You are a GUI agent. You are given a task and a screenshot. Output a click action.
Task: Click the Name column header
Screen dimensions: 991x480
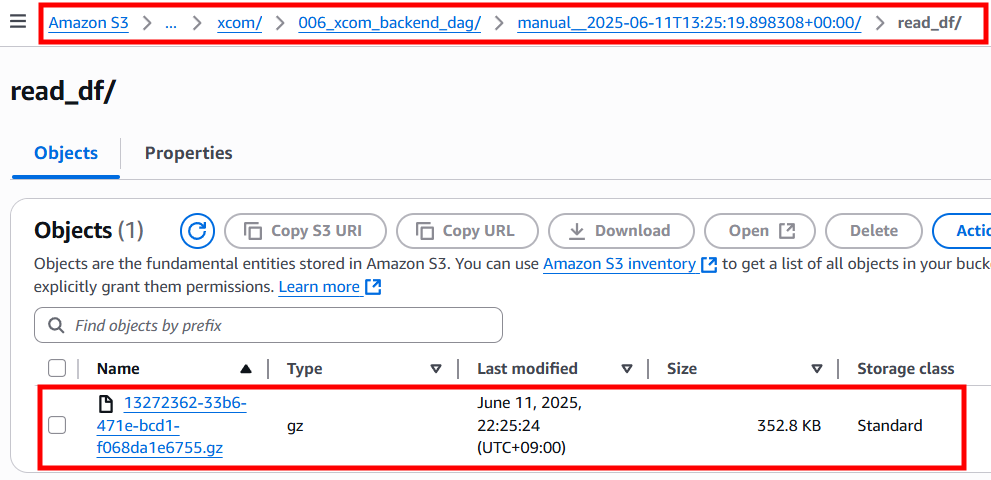[x=119, y=369]
